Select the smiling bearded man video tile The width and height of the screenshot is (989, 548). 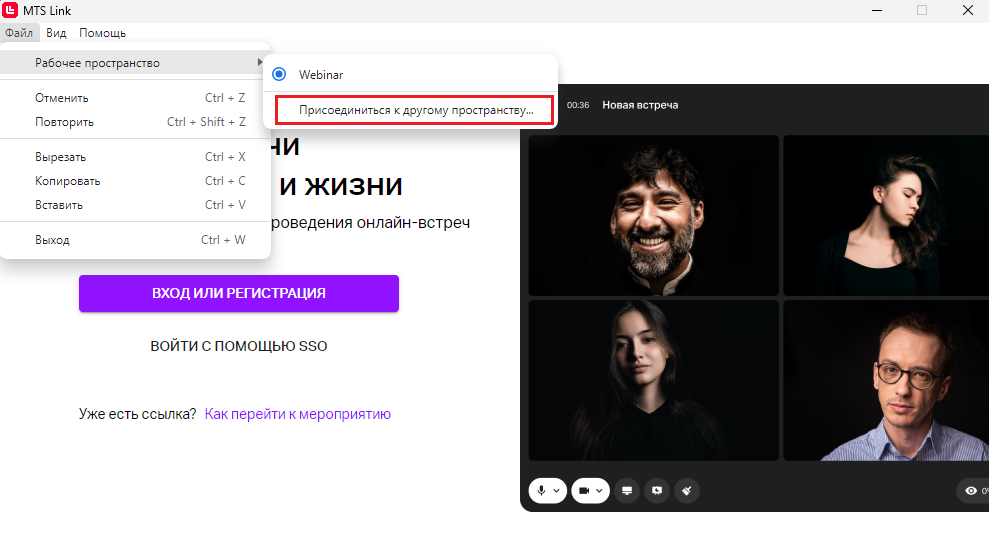coord(653,215)
